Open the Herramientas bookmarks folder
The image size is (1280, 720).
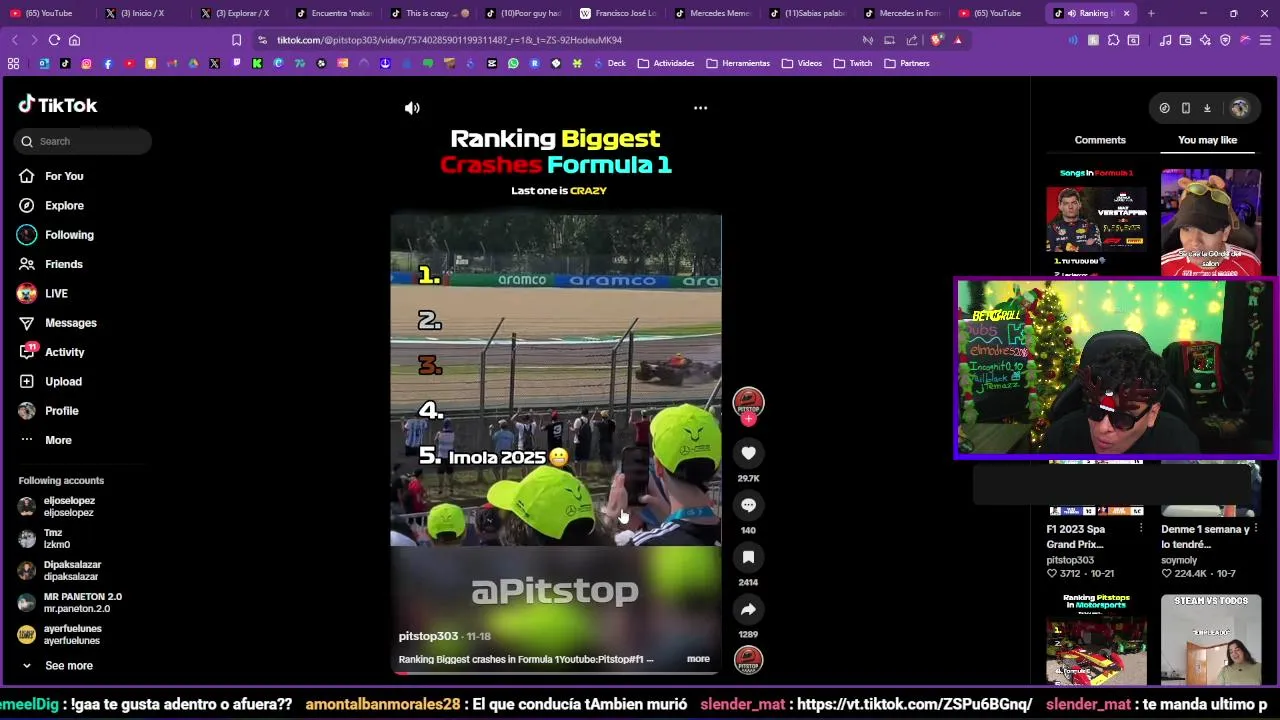738,63
